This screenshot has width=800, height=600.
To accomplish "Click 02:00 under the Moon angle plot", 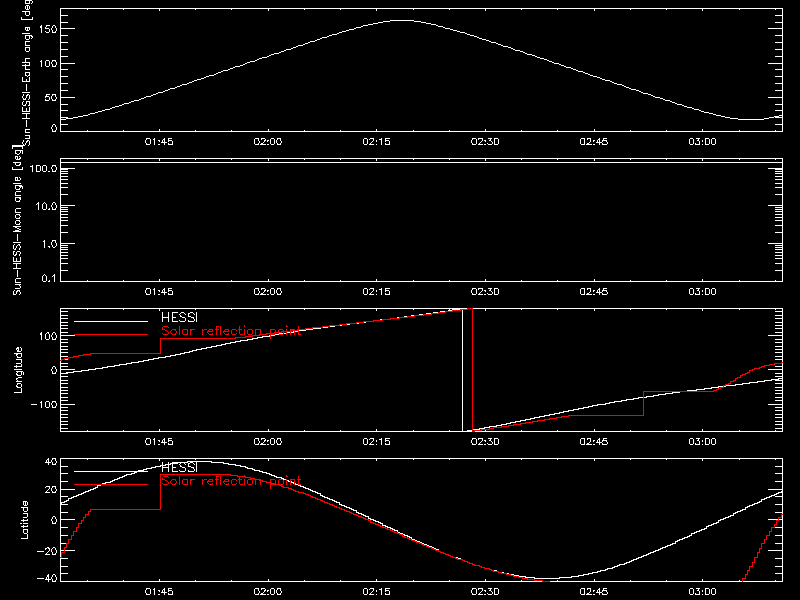I will [268, 291].
